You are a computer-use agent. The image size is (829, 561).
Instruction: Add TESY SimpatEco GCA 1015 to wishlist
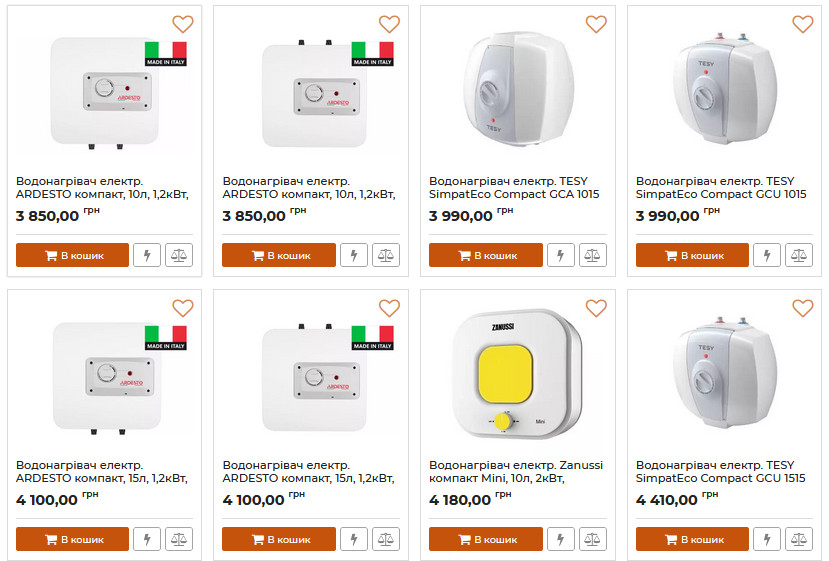point(596,24)
